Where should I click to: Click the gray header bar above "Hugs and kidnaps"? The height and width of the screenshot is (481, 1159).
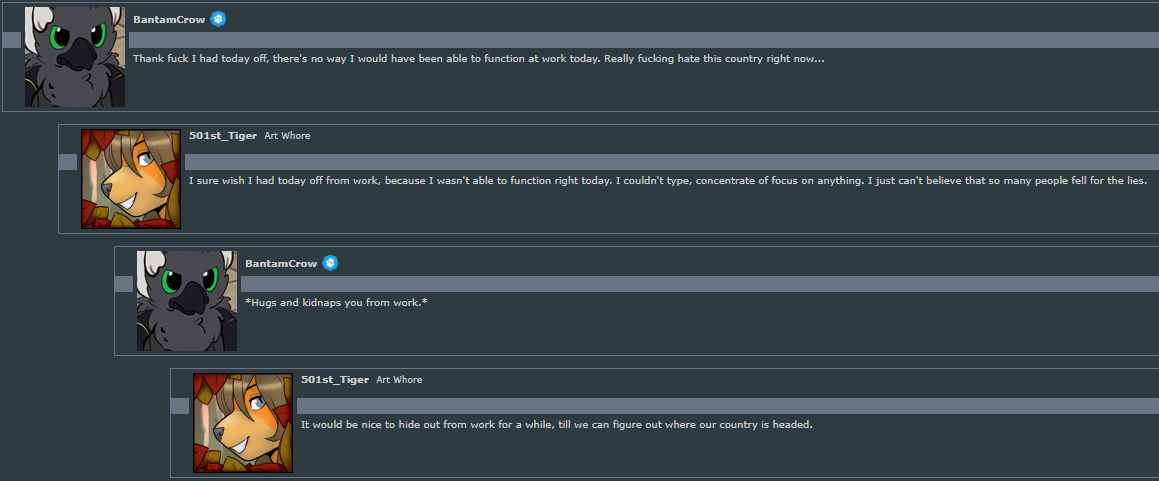[x=698, y=284]
